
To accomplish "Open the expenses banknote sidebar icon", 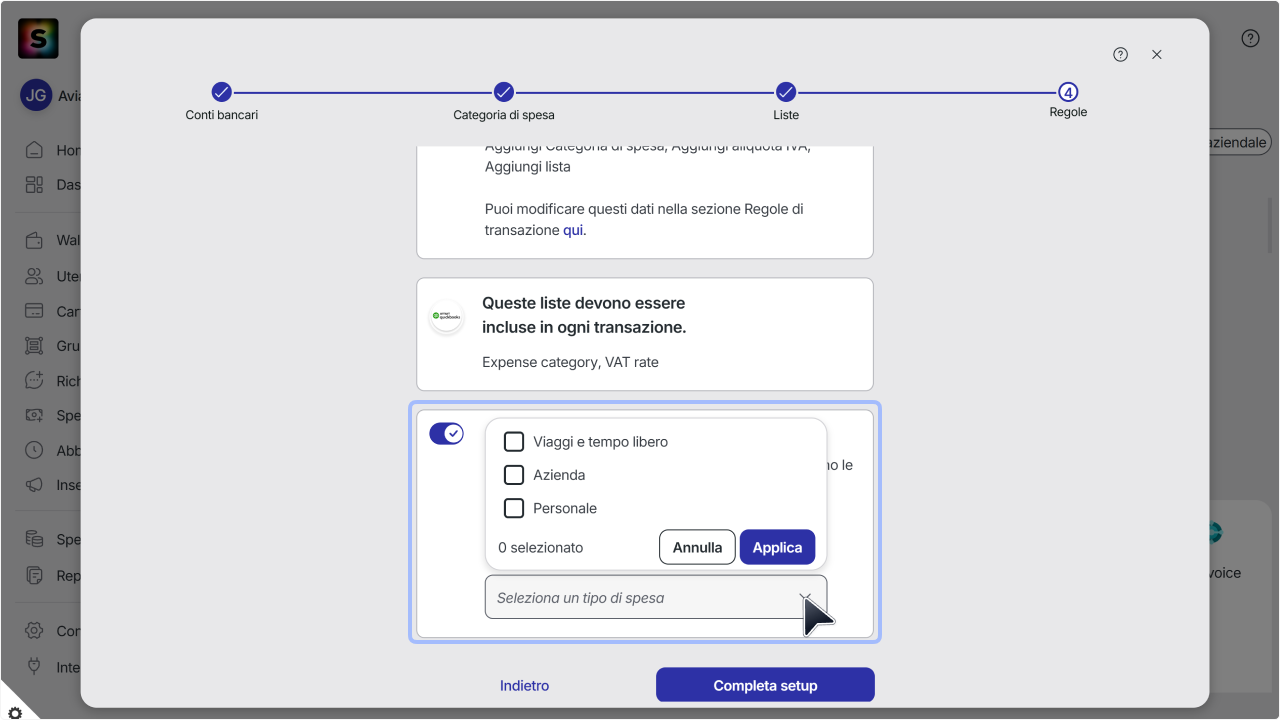I will (x=35, y=415).
